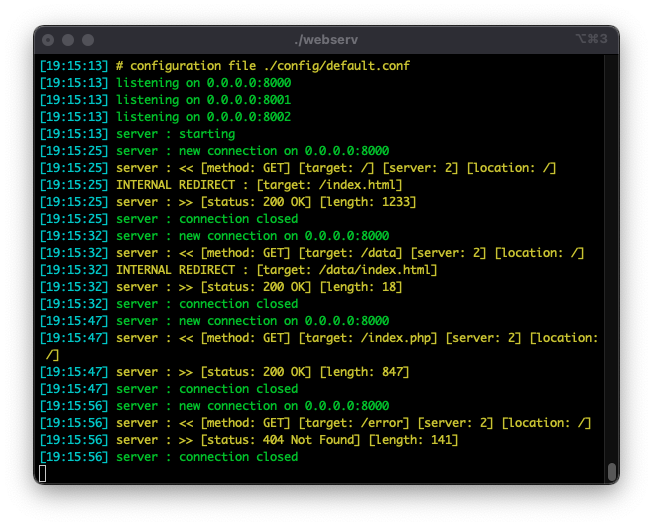Click the 404 Not Found length 141 line

pos(249,440)
